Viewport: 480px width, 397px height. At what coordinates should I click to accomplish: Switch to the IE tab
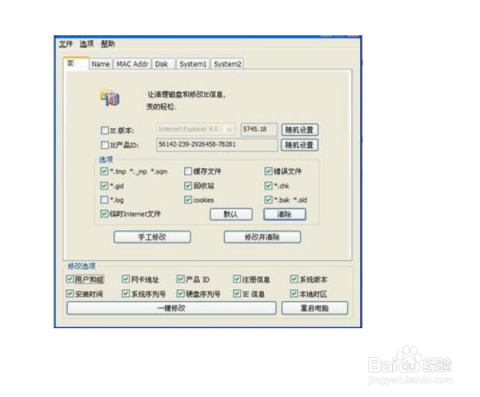[76, 63]
